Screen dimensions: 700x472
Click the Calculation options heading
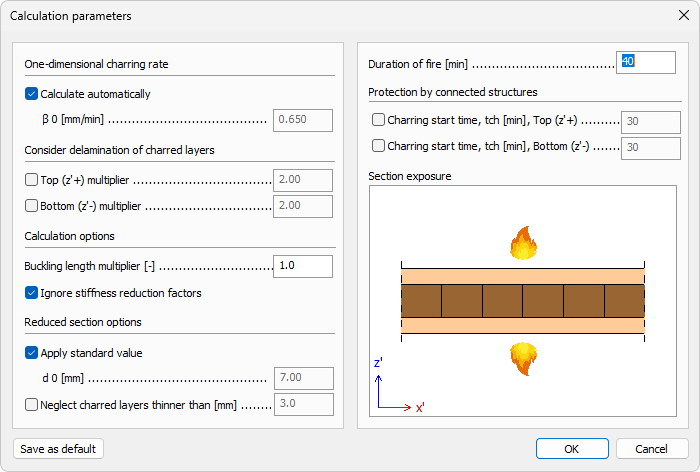point(69,236)
